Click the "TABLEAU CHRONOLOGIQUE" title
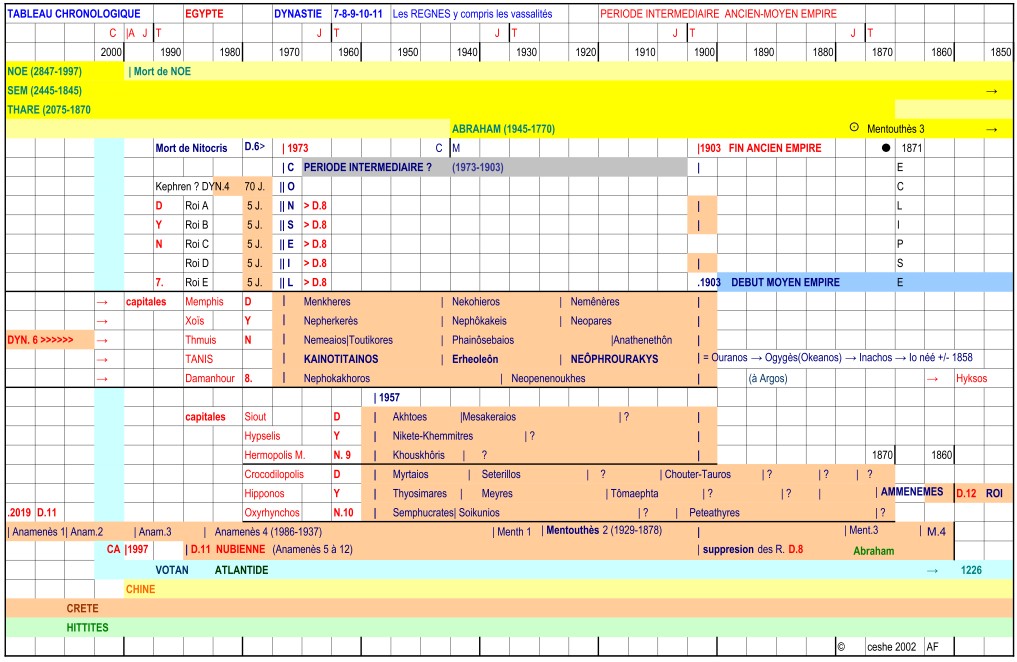Screen dimensions: 1017x662 click(74, 14)
